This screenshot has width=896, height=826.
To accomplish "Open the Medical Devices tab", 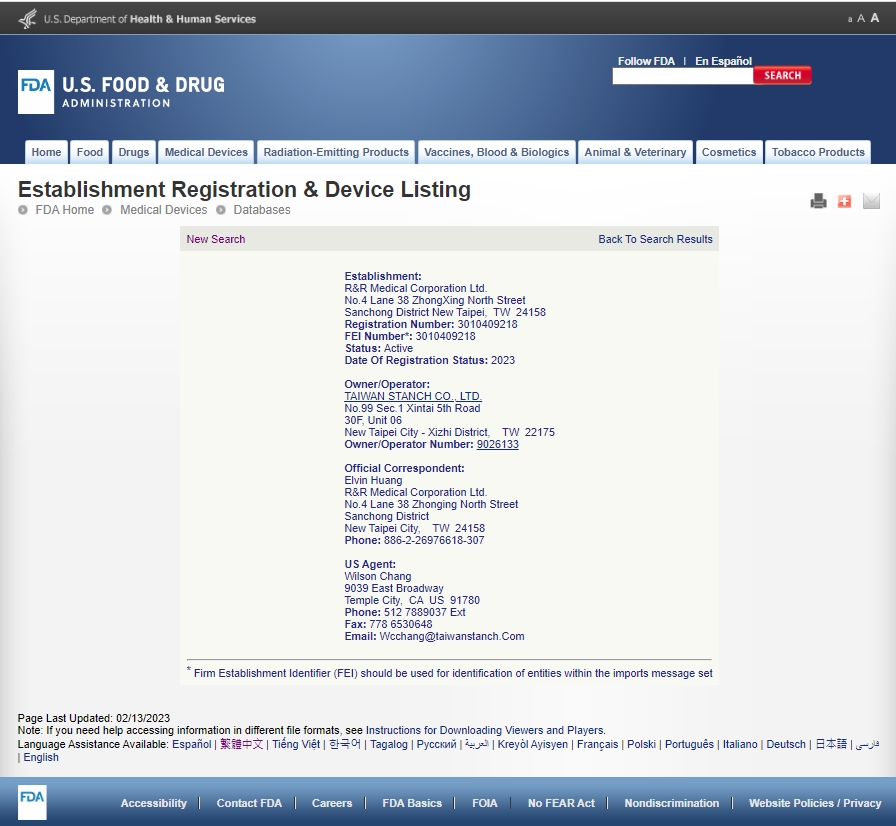I will (206, 152).
